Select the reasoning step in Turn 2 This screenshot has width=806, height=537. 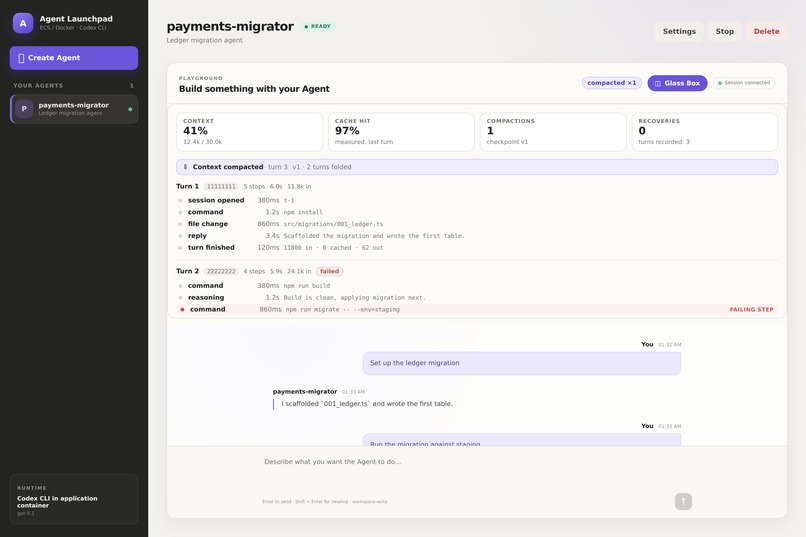(x=477, y=298)
